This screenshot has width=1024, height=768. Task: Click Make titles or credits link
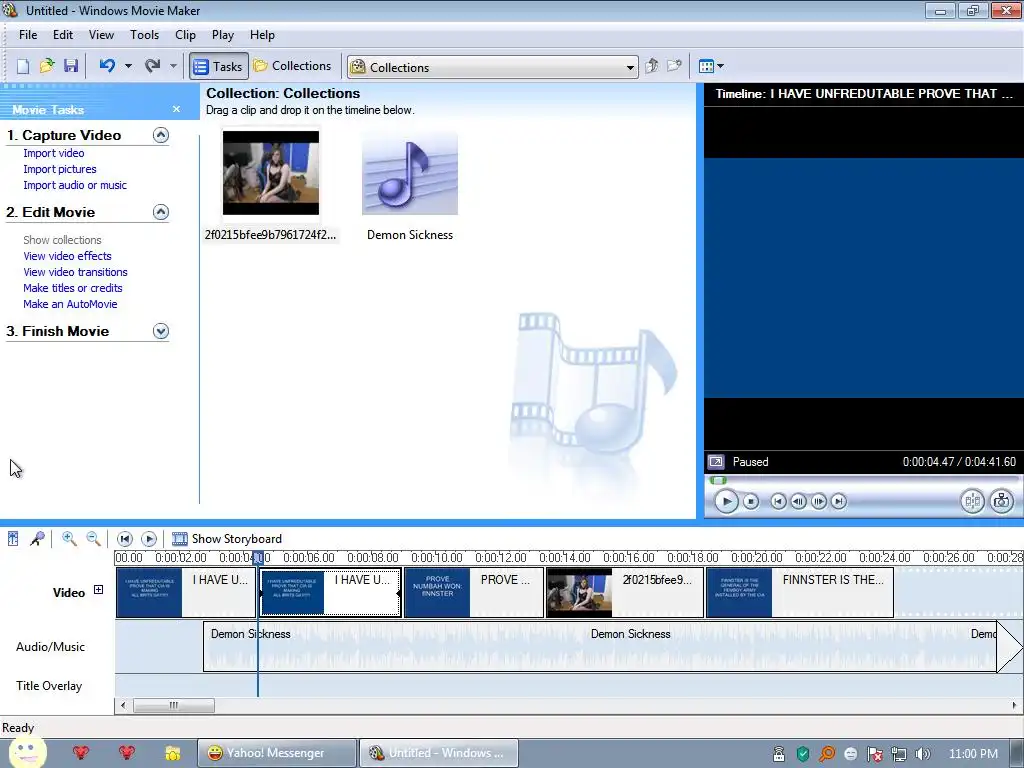(x=72, y=288)
